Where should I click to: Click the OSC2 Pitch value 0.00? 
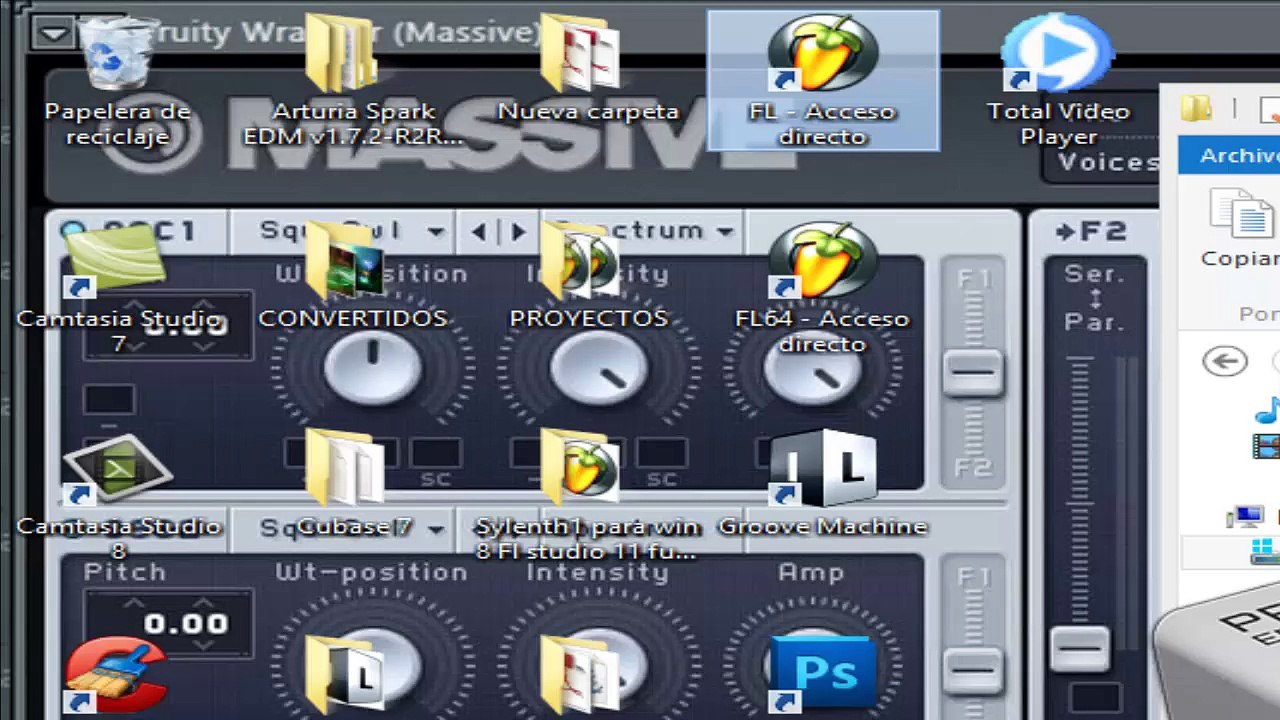point(186,624)
